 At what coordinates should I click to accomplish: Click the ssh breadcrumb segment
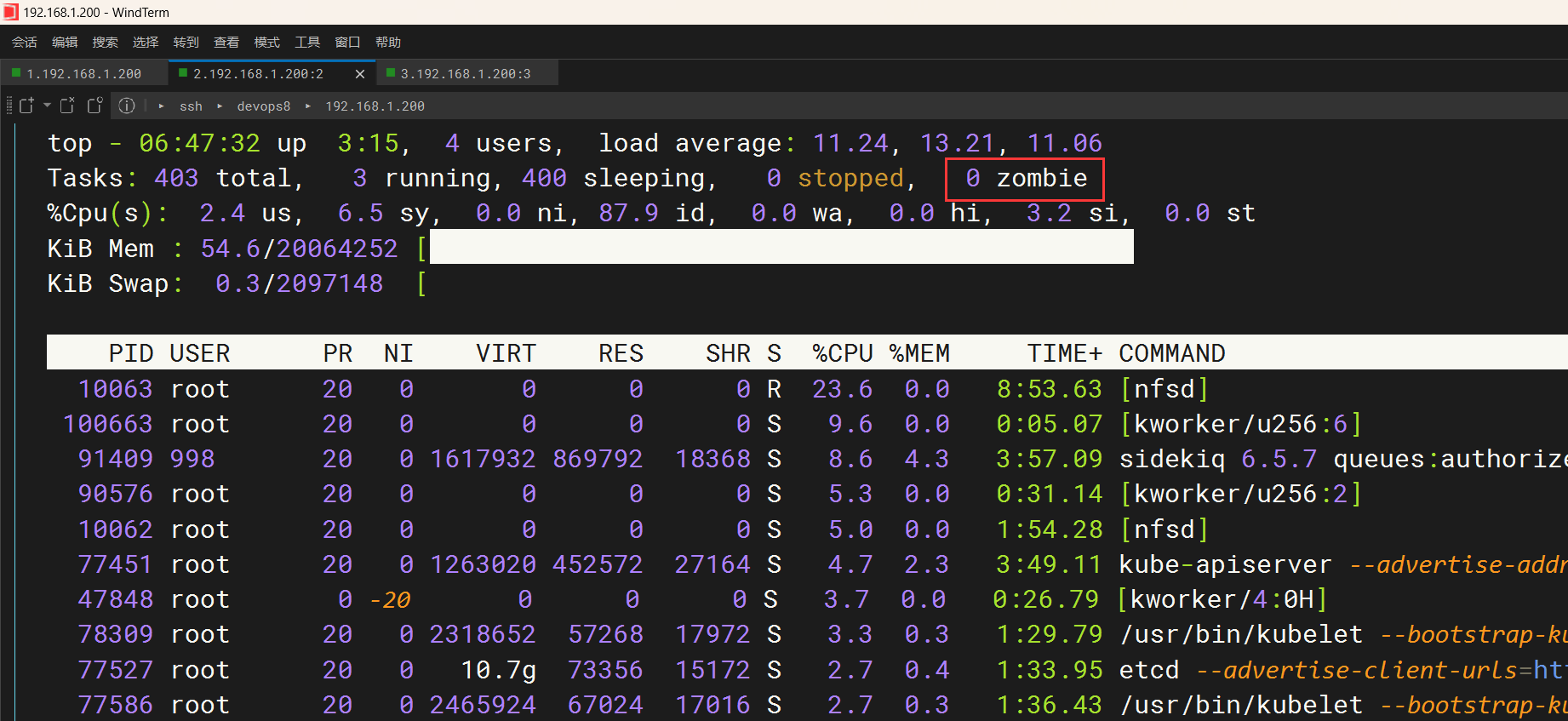click(192, 106)
